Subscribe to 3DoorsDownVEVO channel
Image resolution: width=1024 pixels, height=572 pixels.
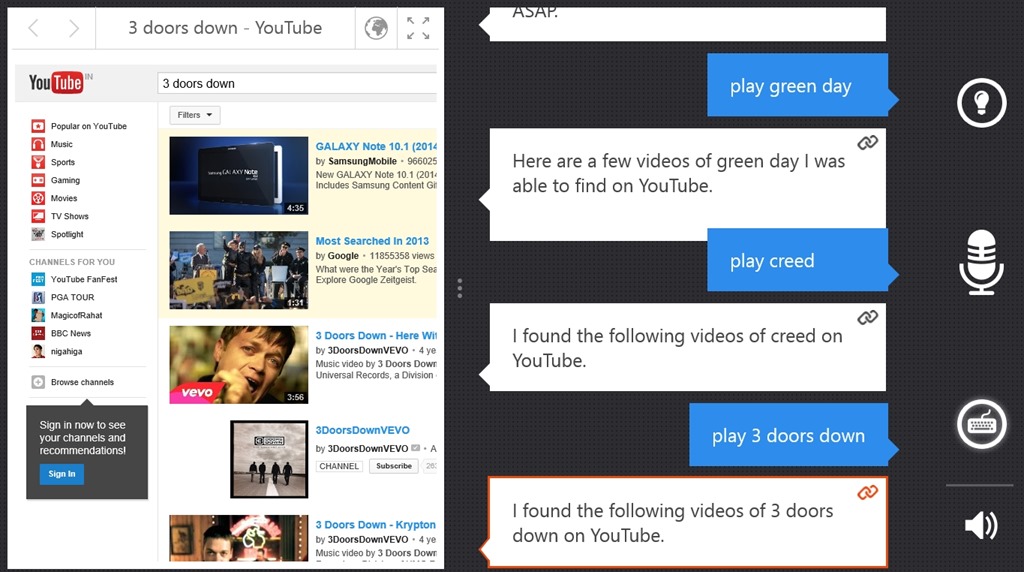pos(394,466)
